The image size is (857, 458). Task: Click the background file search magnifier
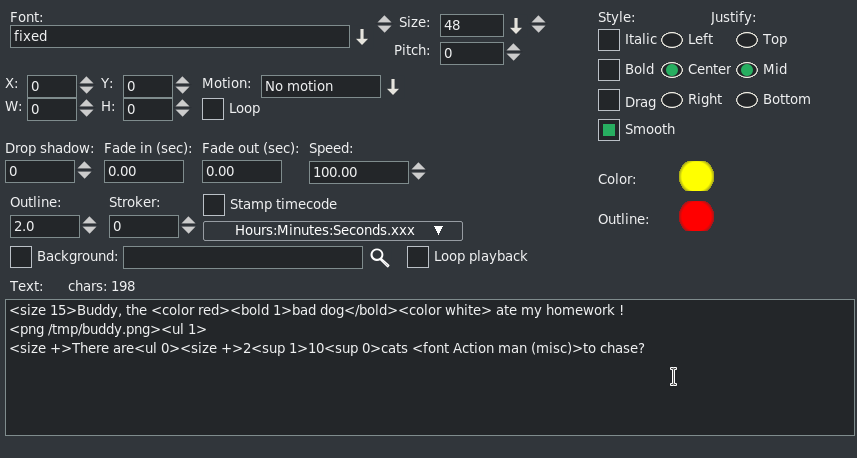pyautogui.click(x=379, y=258)
